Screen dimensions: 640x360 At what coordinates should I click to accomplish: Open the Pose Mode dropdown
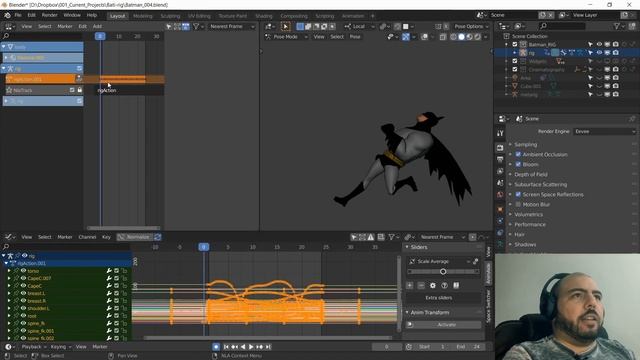pyautogui.click(x=286, y=37)
